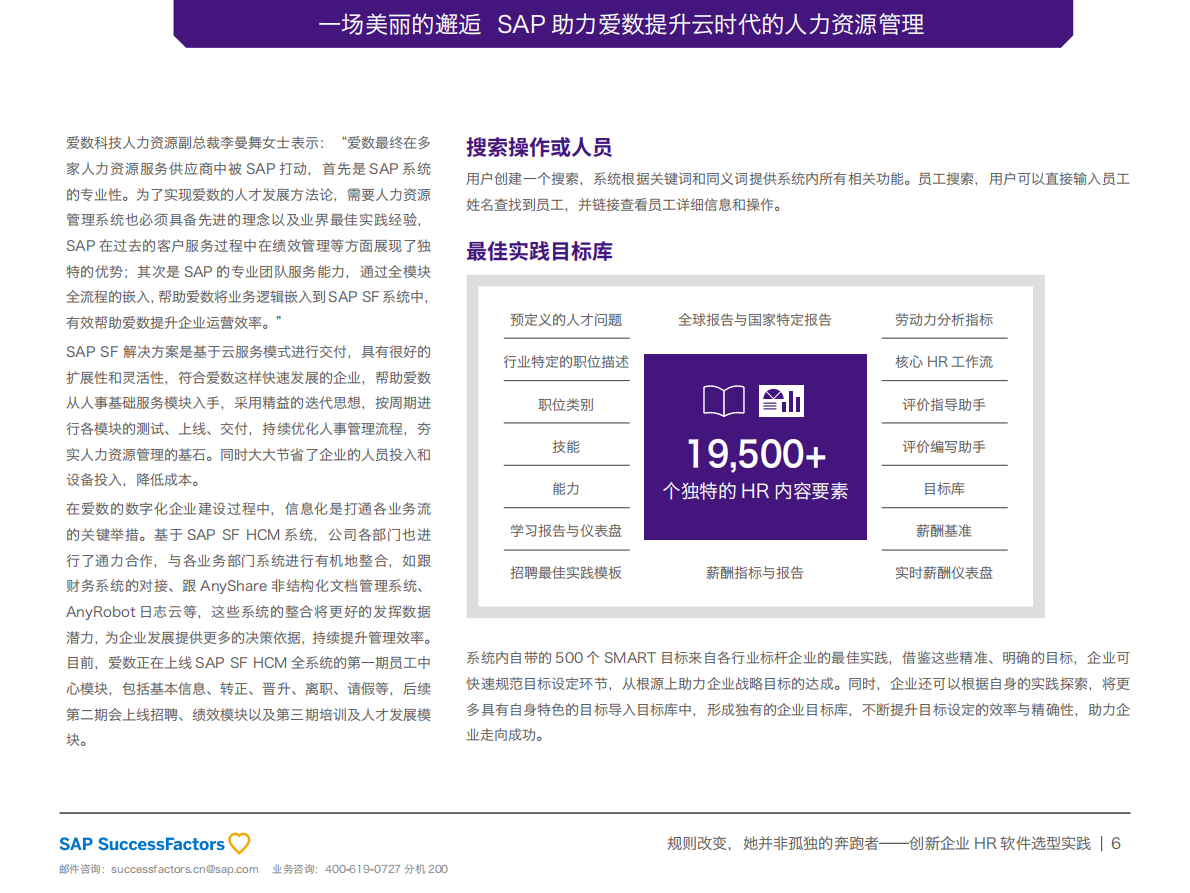Screen dimensions: 1190x893
Task: Click the open book icon in the purple tile
Action: pyautogui.click(x=724, y=399)
